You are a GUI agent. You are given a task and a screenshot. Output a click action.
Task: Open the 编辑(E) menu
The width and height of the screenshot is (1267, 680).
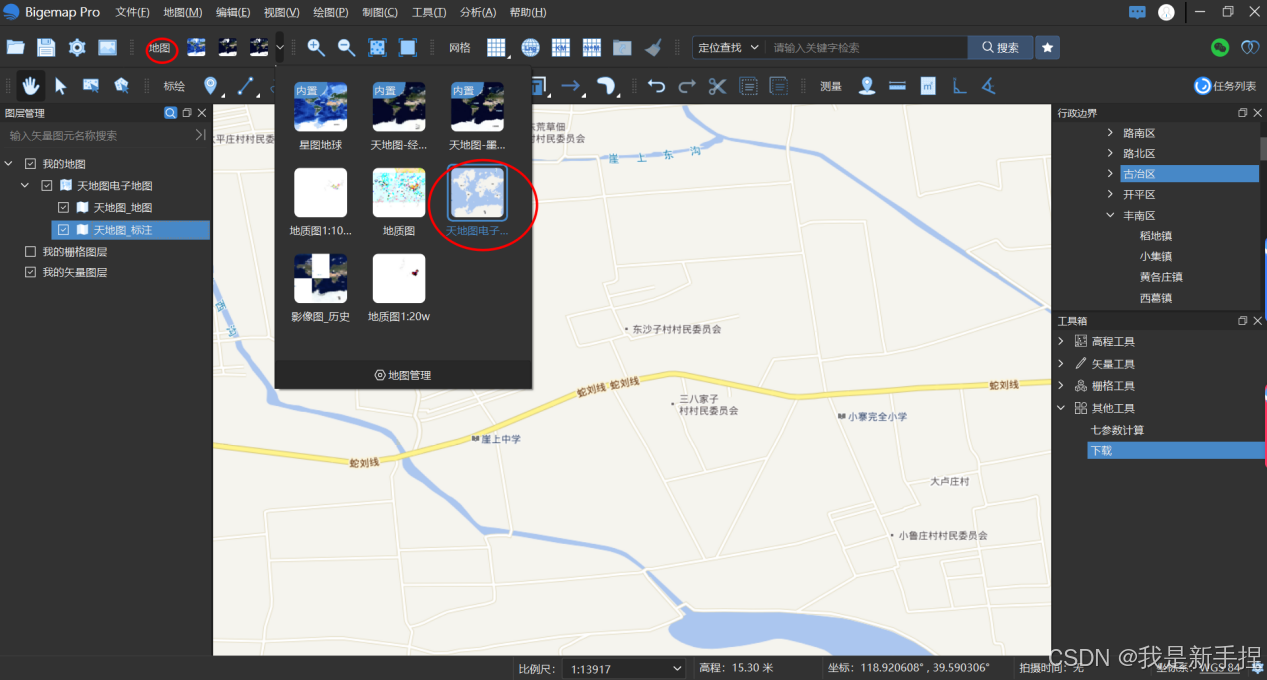(x=233, y=12)
